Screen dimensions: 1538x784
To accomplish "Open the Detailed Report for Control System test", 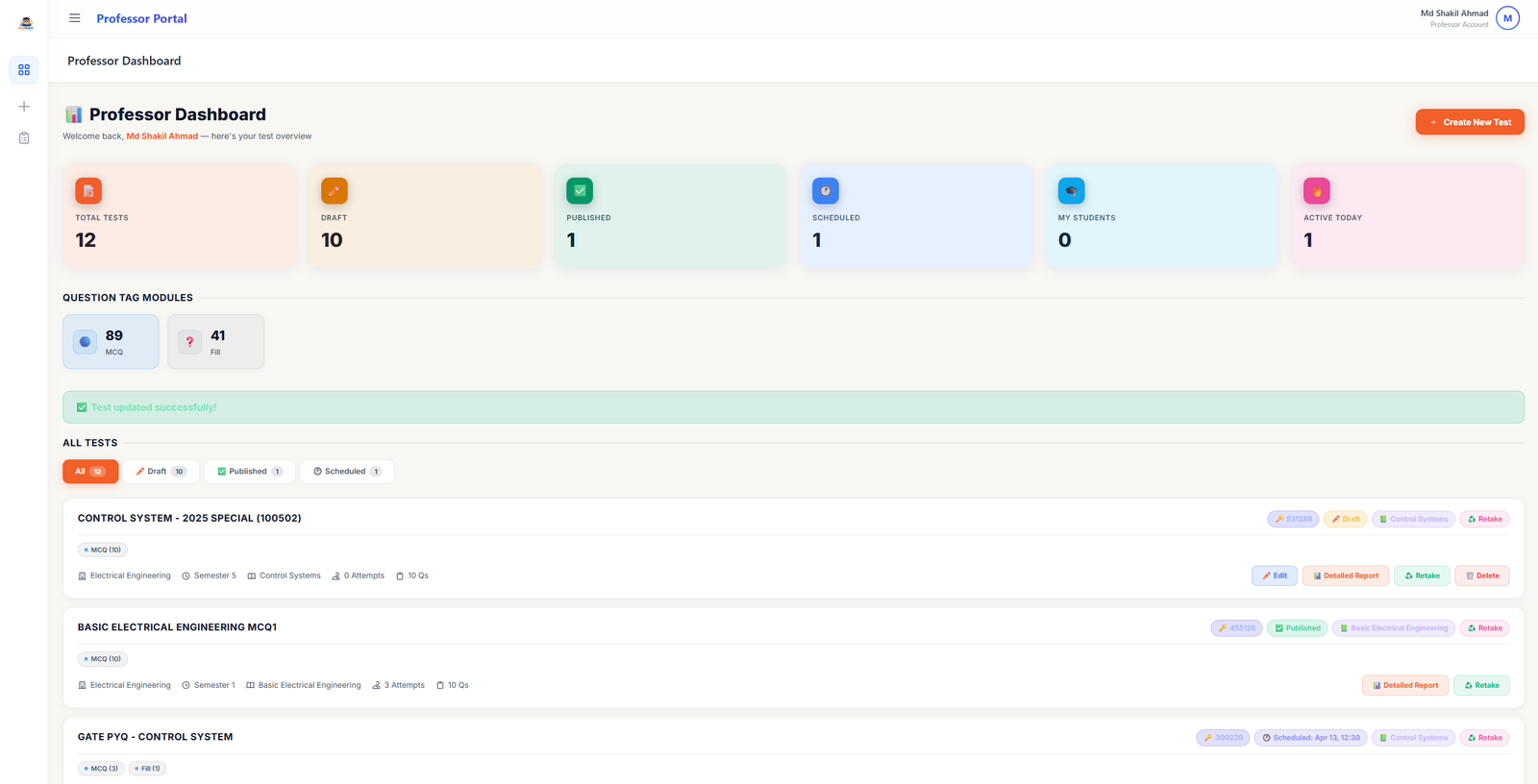I will tap(1345, 575).
